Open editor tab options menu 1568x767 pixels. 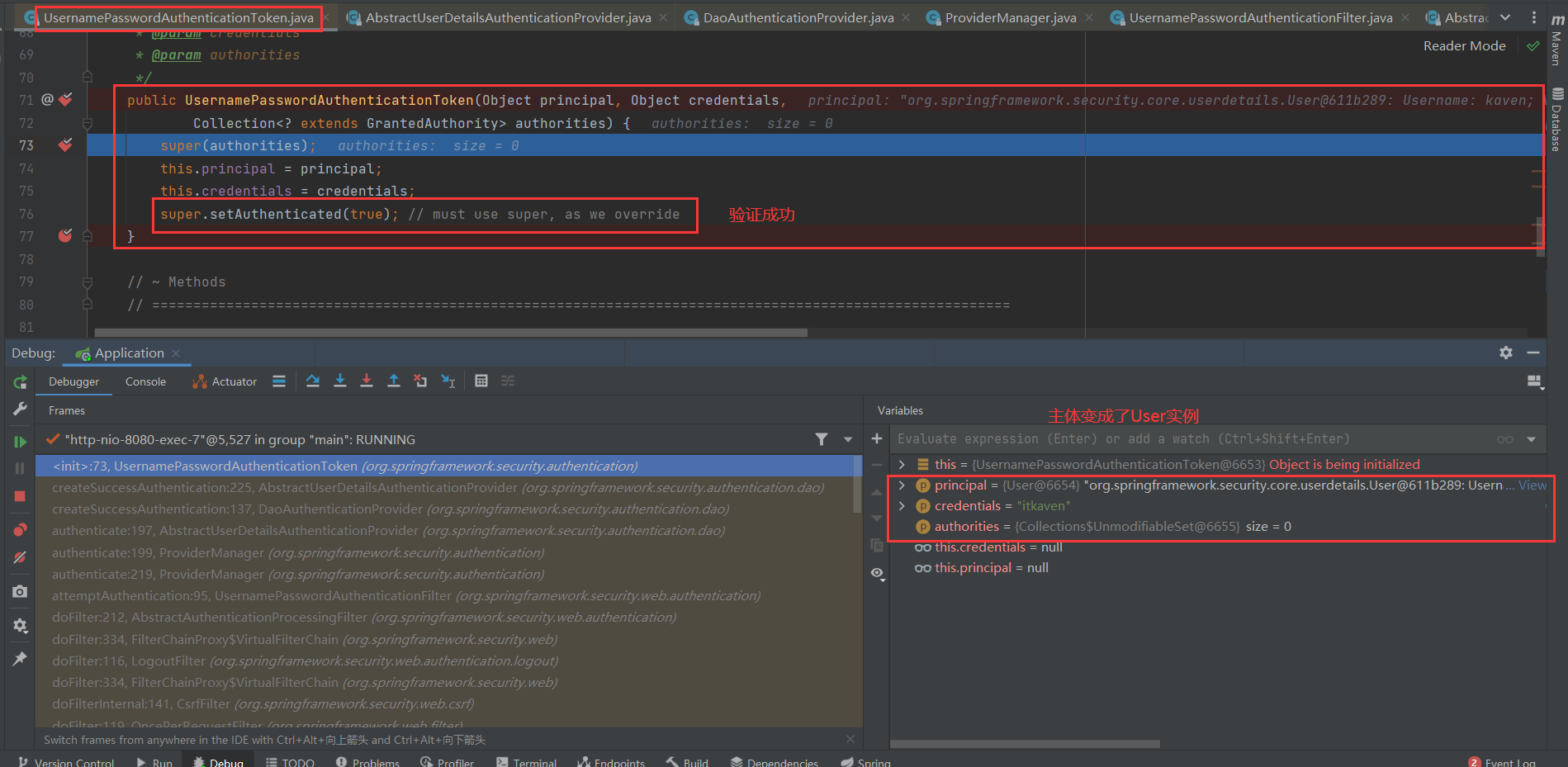1533,17
